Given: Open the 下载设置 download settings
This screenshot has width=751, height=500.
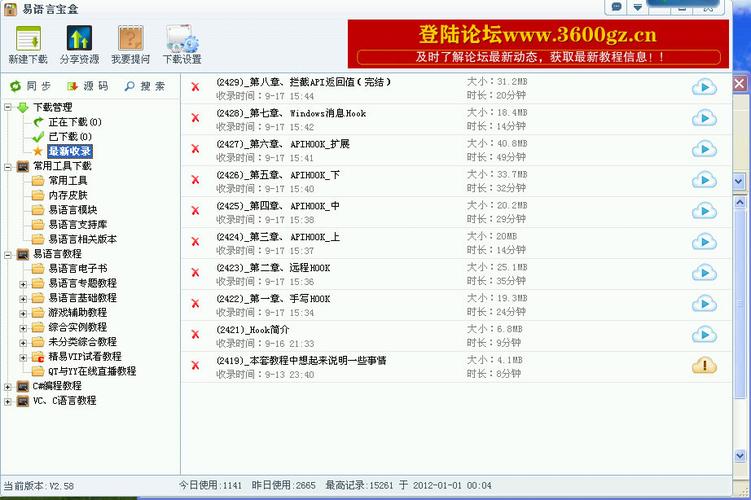Looking at the screenshot, I should (182, 45).
